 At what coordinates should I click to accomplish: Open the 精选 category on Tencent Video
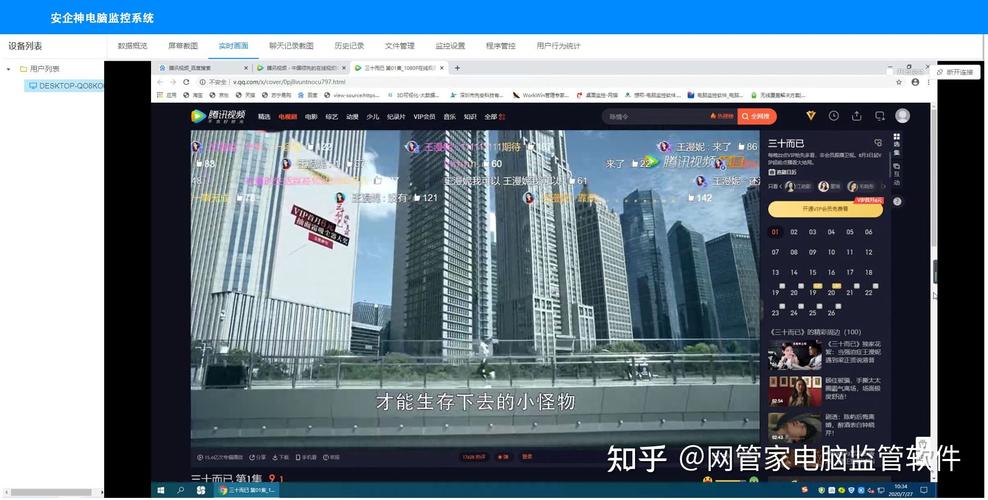(x=264, y=116)
